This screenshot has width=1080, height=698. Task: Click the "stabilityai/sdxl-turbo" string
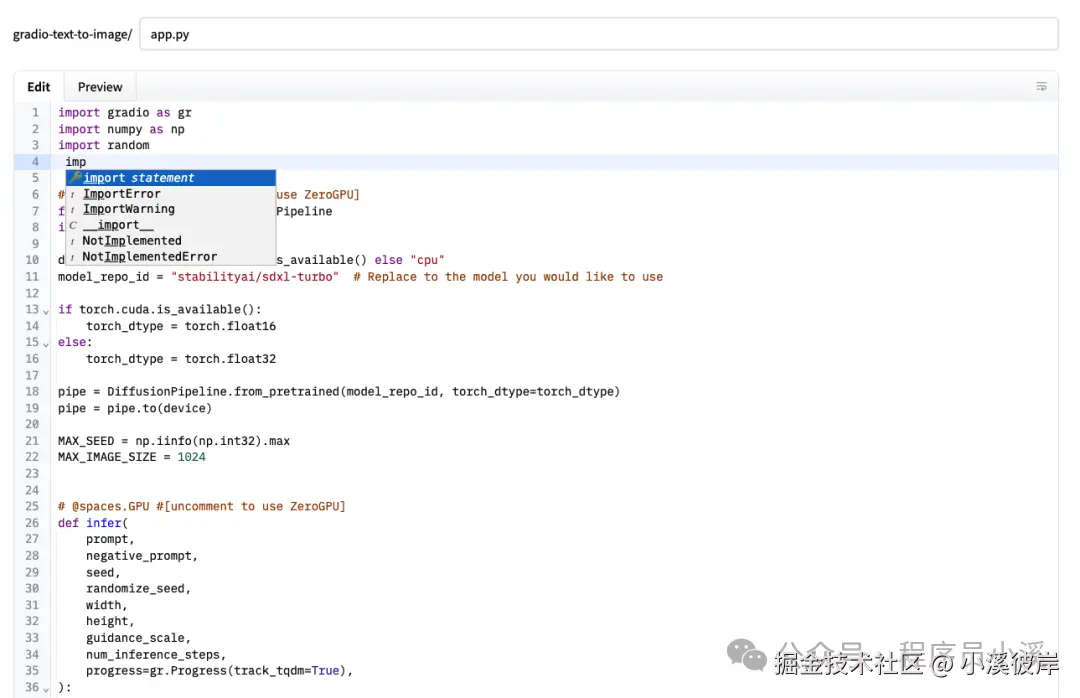pos(255,277)
